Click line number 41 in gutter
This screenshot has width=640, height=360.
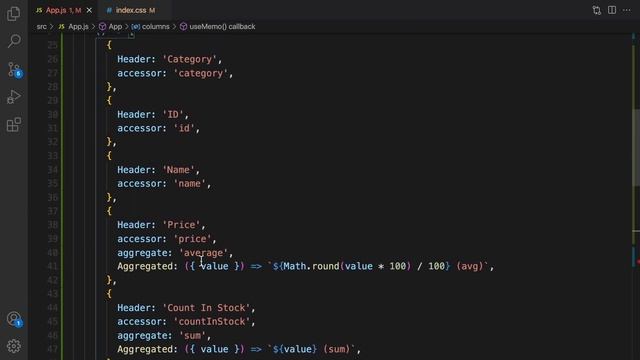(52, 266)
